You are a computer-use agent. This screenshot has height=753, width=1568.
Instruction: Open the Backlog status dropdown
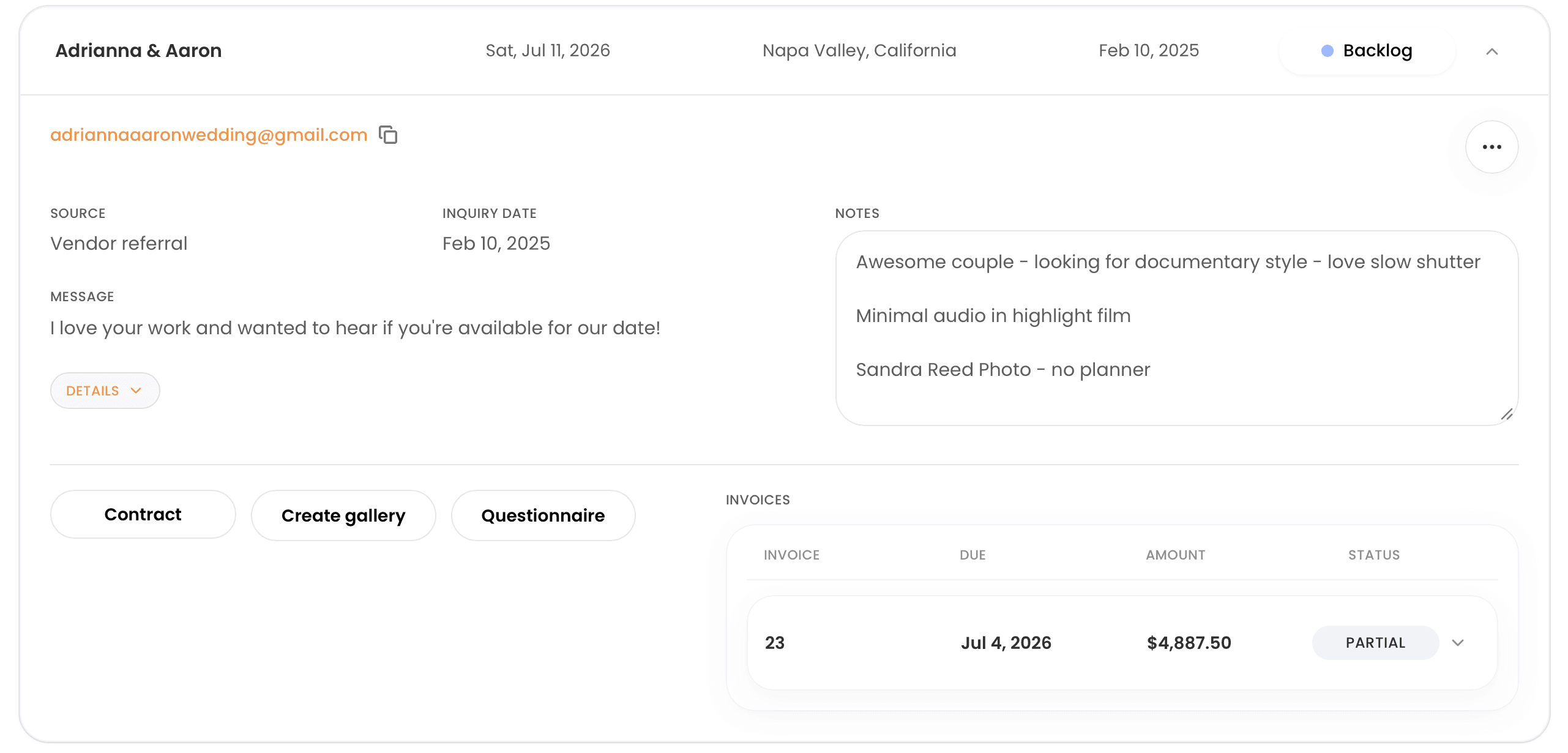coord(1367,51)
